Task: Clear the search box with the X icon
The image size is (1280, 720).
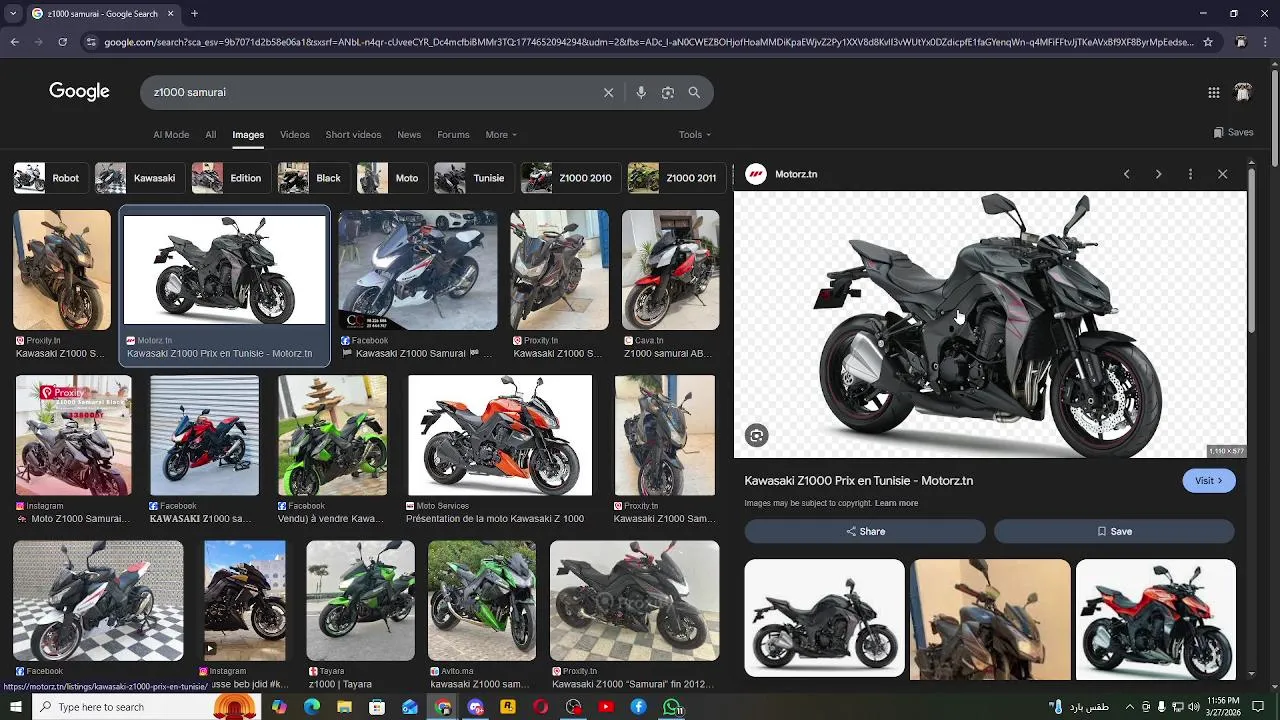Action: click(608, 92)
